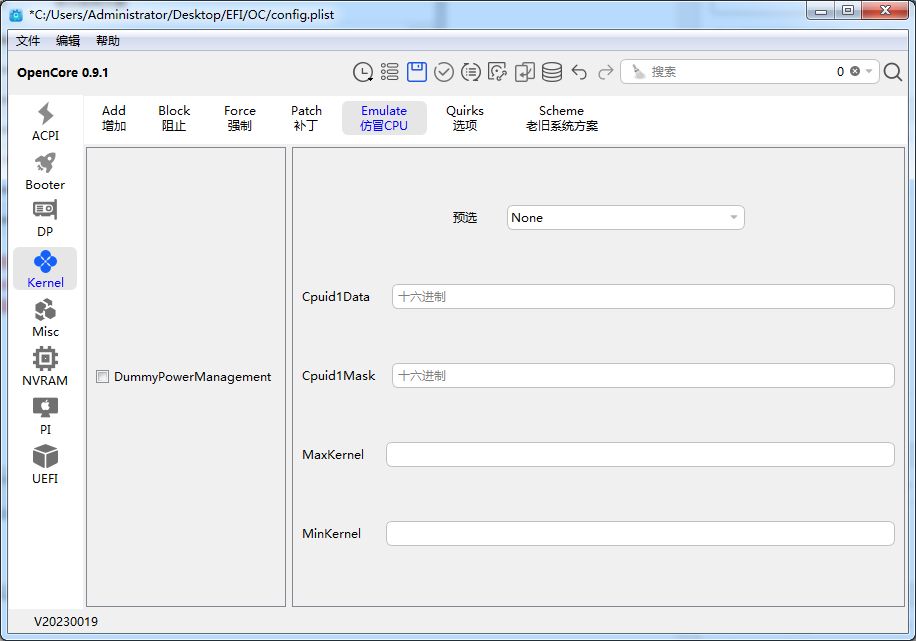
Task: Open the recent files clock icon
Action: pyautogui.click(x=363, y=72)
